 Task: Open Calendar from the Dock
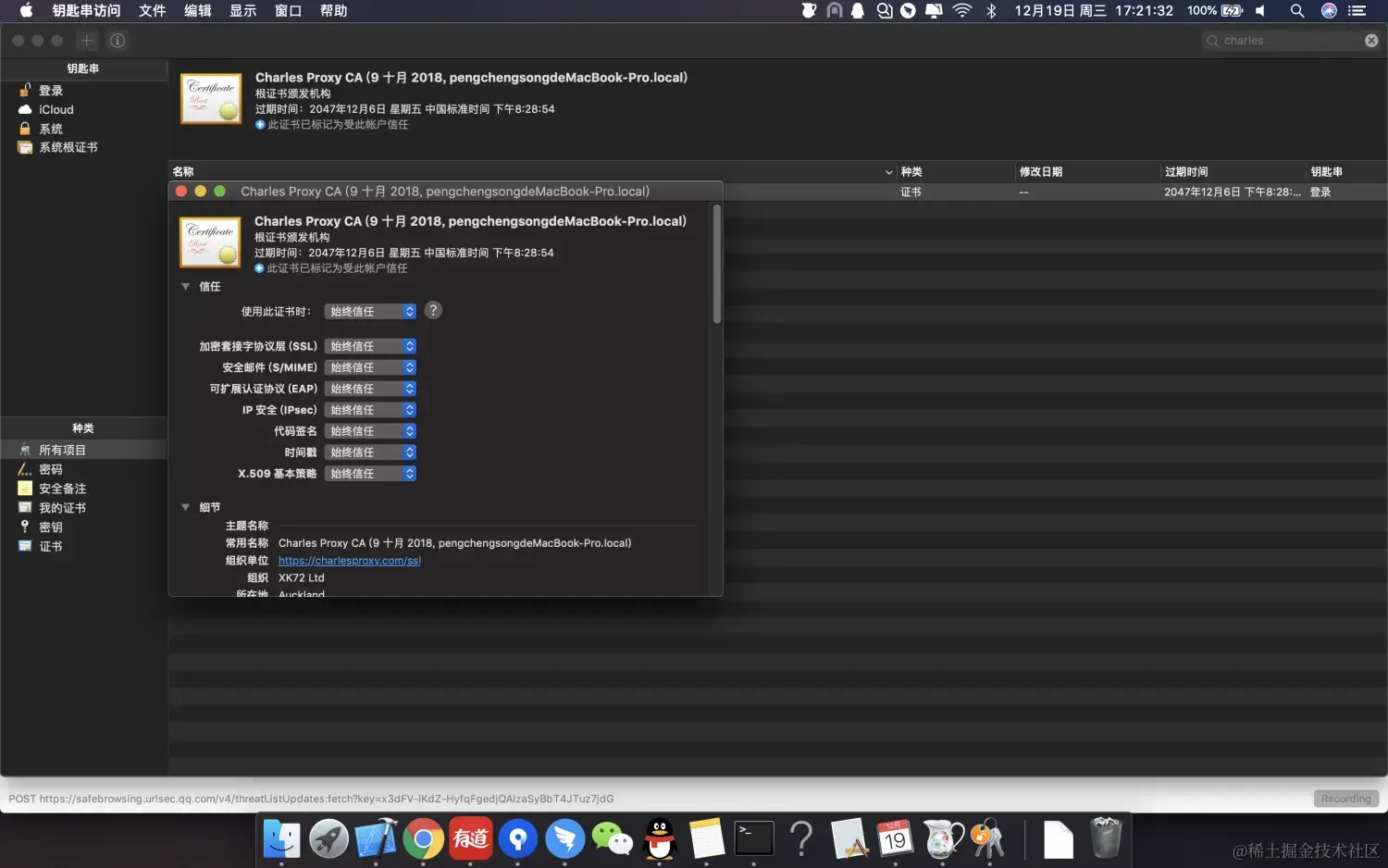pyautogui.click(x=895, y=838)
